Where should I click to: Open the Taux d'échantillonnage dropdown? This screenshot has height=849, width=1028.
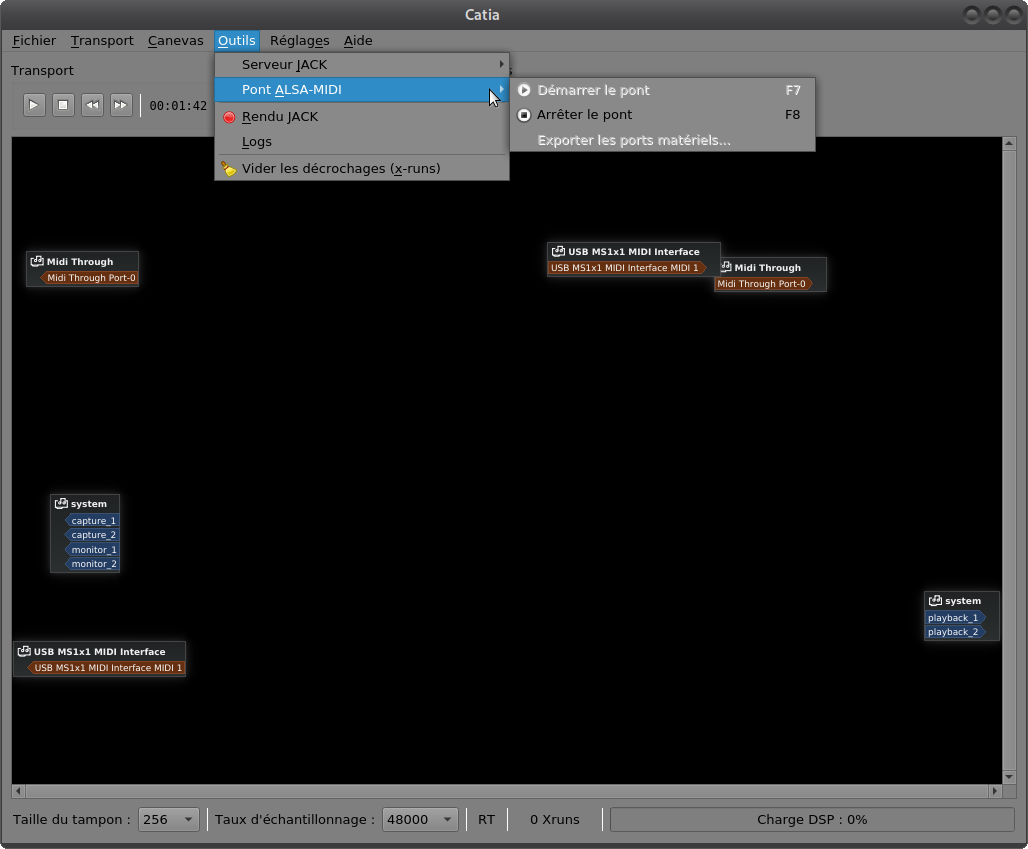[420, 819]
